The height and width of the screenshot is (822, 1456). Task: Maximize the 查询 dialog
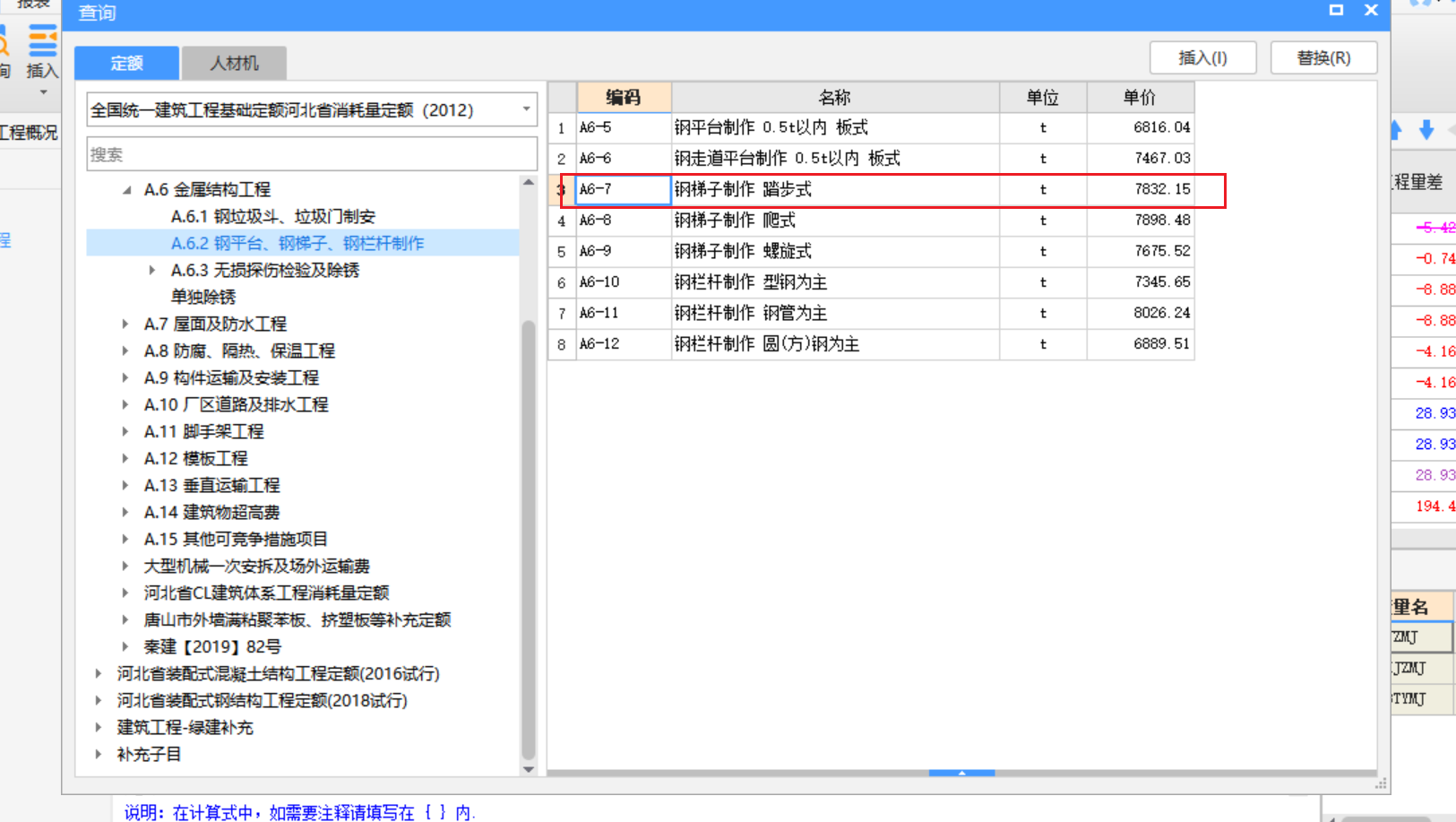pyautogui.click(x=1336, y=10)
